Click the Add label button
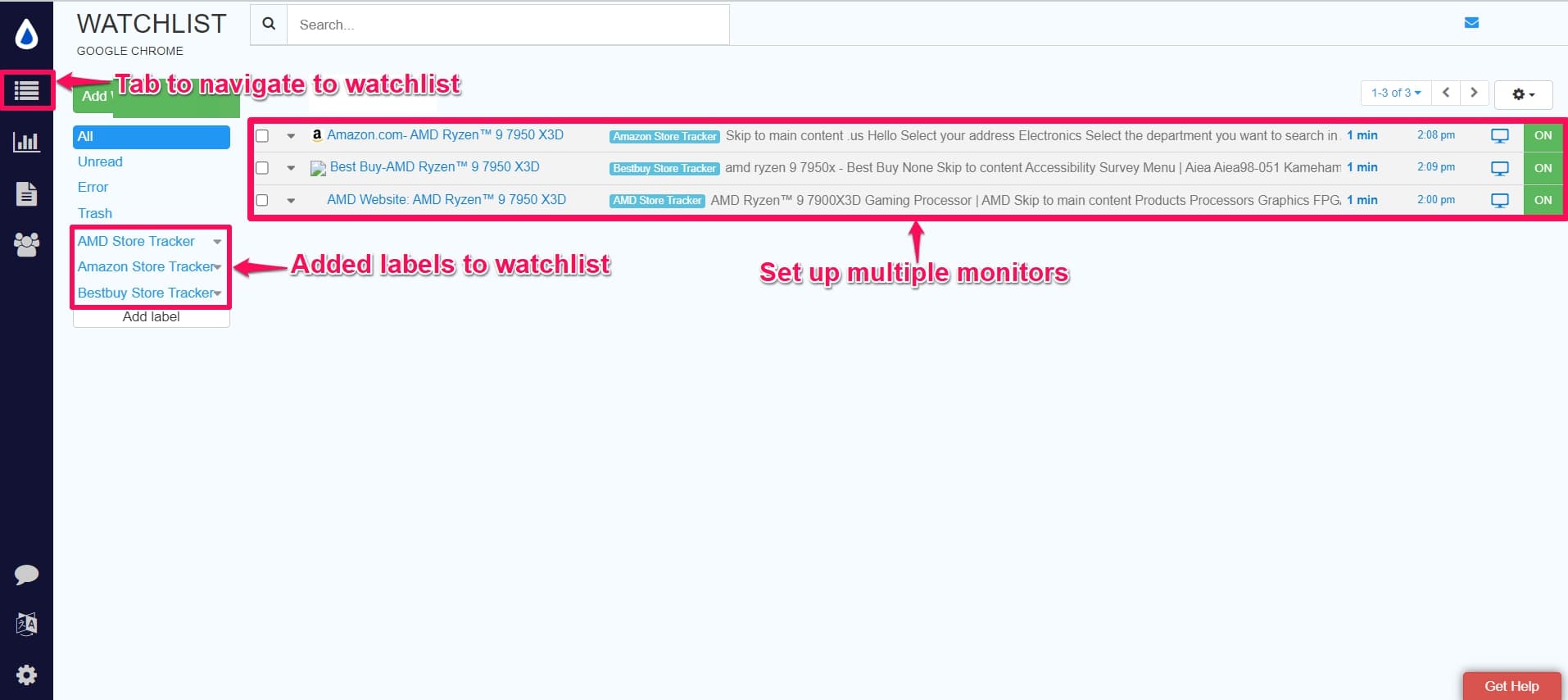The height and width of the screenshot is (700, 1568). [x=151, y=317]
